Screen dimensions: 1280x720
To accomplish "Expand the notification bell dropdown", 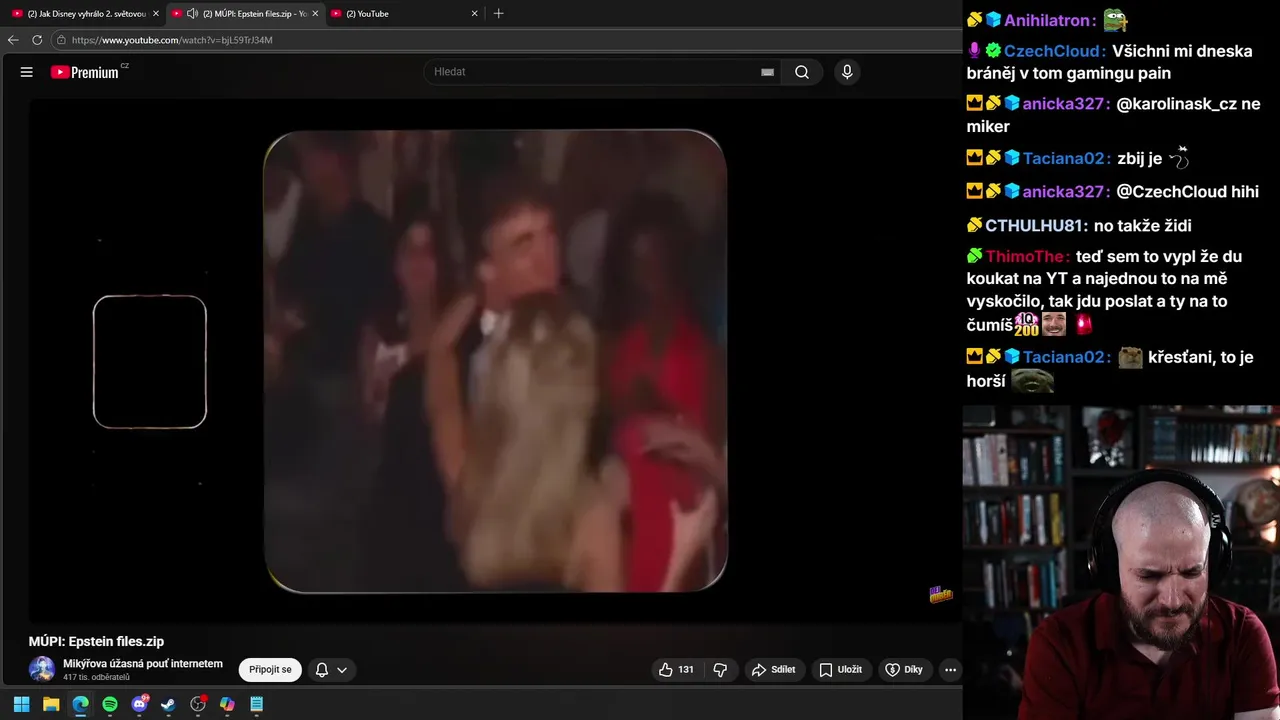I will 331,670.
